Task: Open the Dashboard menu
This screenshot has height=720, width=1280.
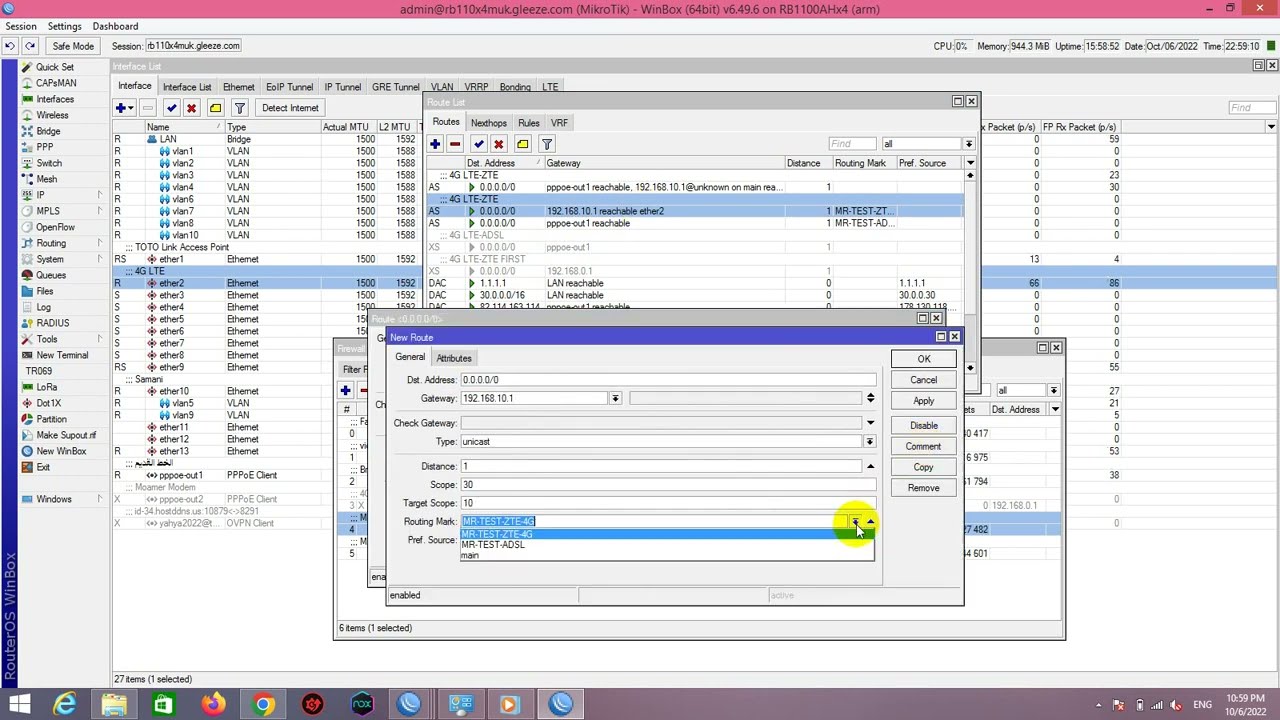Action: coord(116,26)
